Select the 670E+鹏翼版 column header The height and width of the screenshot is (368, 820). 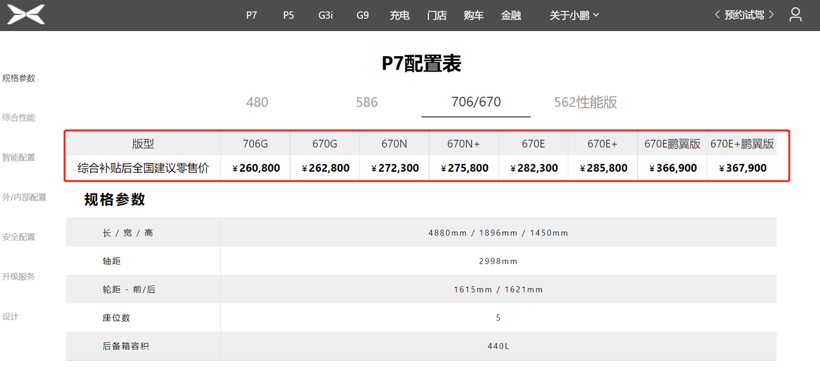(742, 144)
